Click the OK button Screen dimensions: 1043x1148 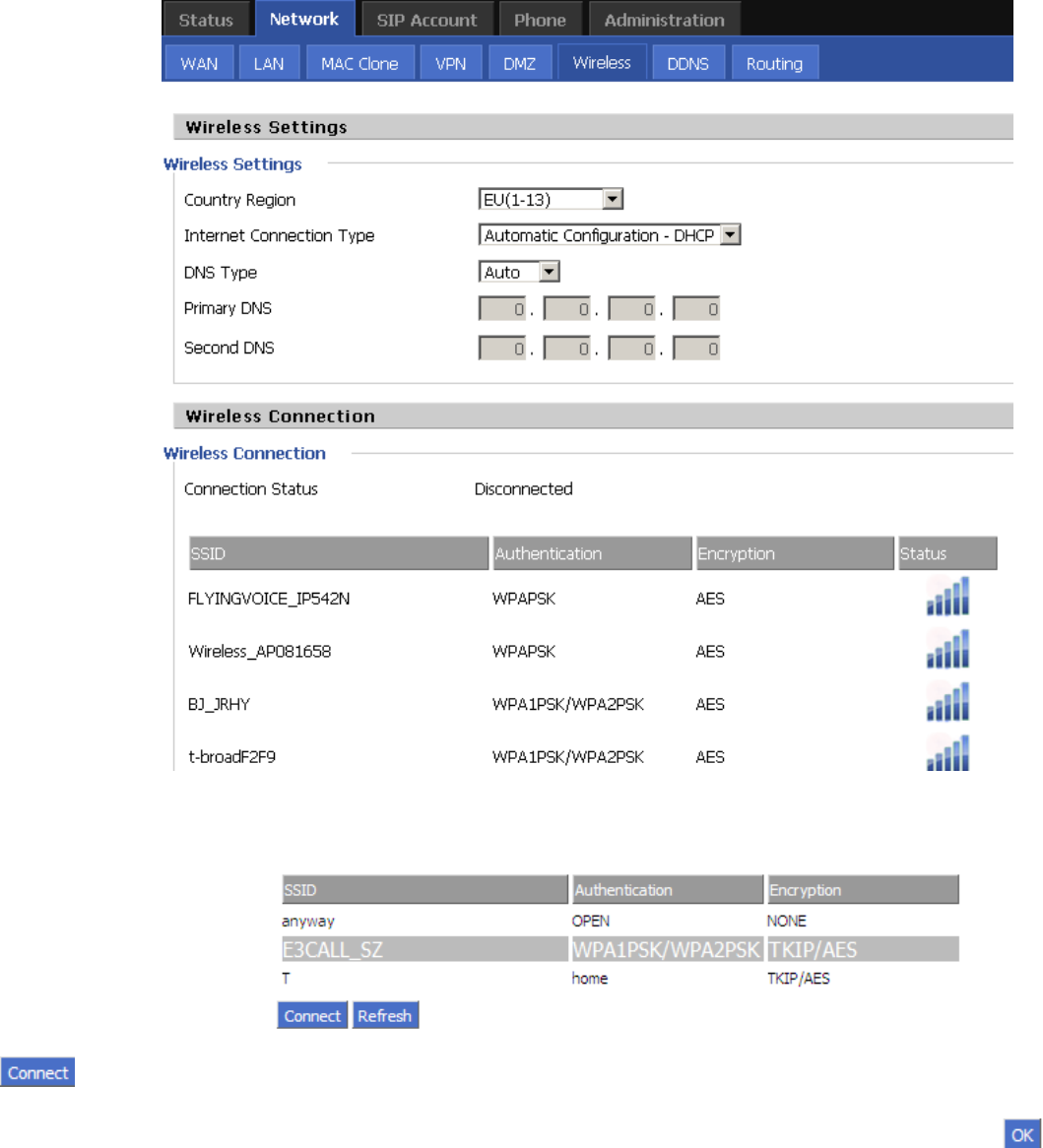click(x=1022, y=1135)
